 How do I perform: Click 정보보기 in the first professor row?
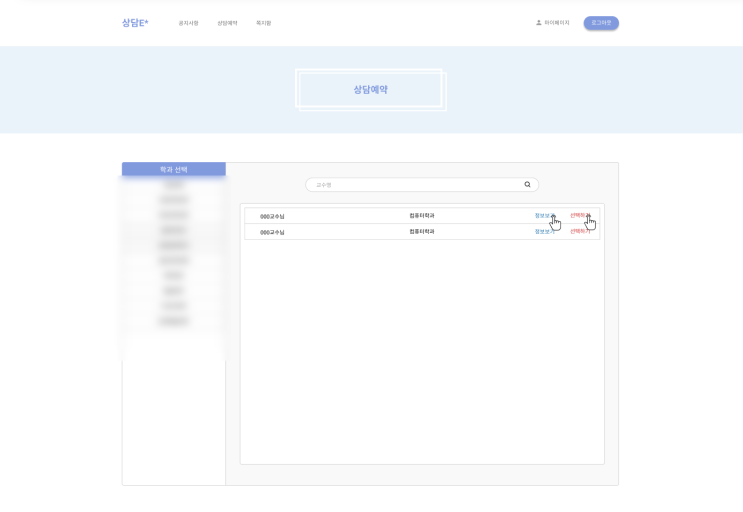544,216
